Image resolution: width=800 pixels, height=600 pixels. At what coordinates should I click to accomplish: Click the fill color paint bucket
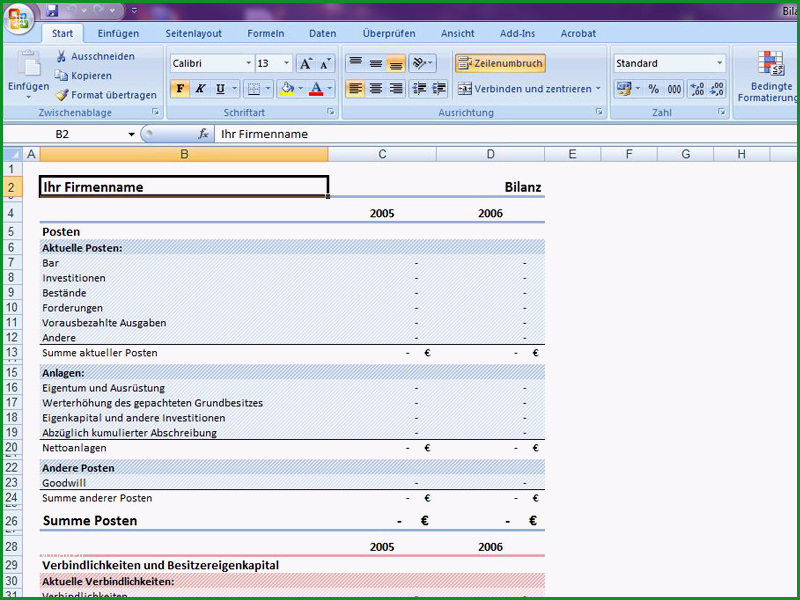[287, 89]
